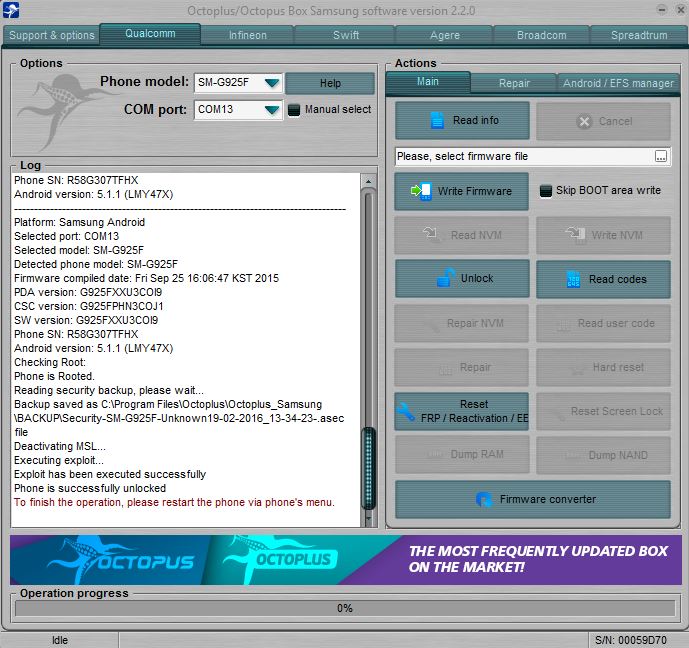The width and height of the screenshot is (689, 648).
Task: Click log line 'Deactivating MSL...'
Action: [60, 446]
